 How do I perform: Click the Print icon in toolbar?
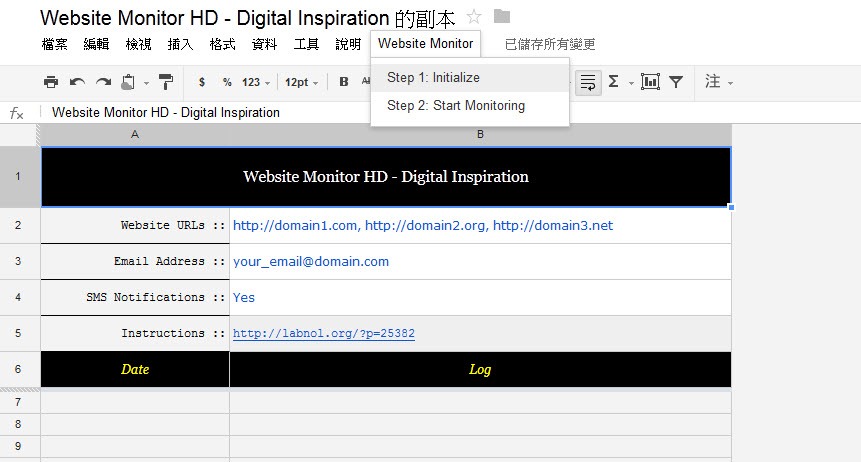[x=51, y=82]
